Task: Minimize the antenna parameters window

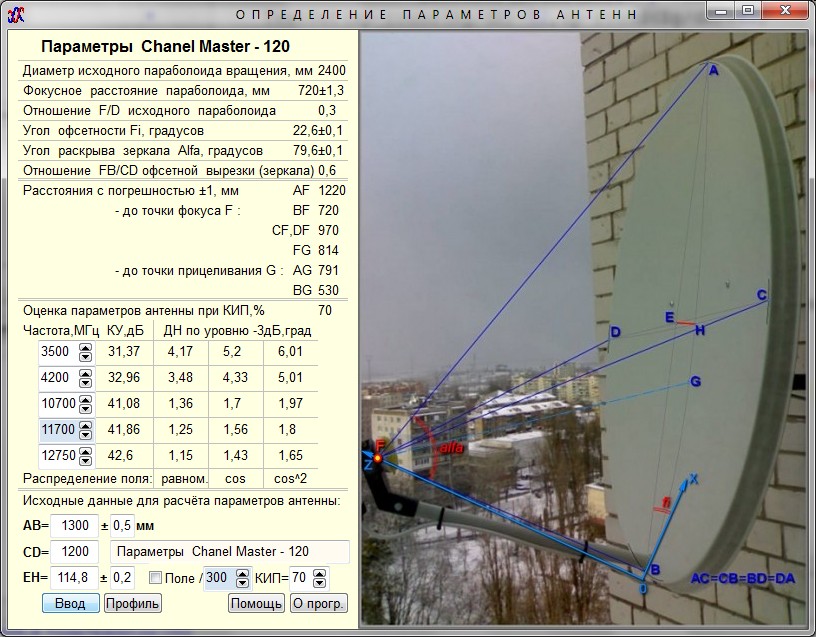Action: 721,10
